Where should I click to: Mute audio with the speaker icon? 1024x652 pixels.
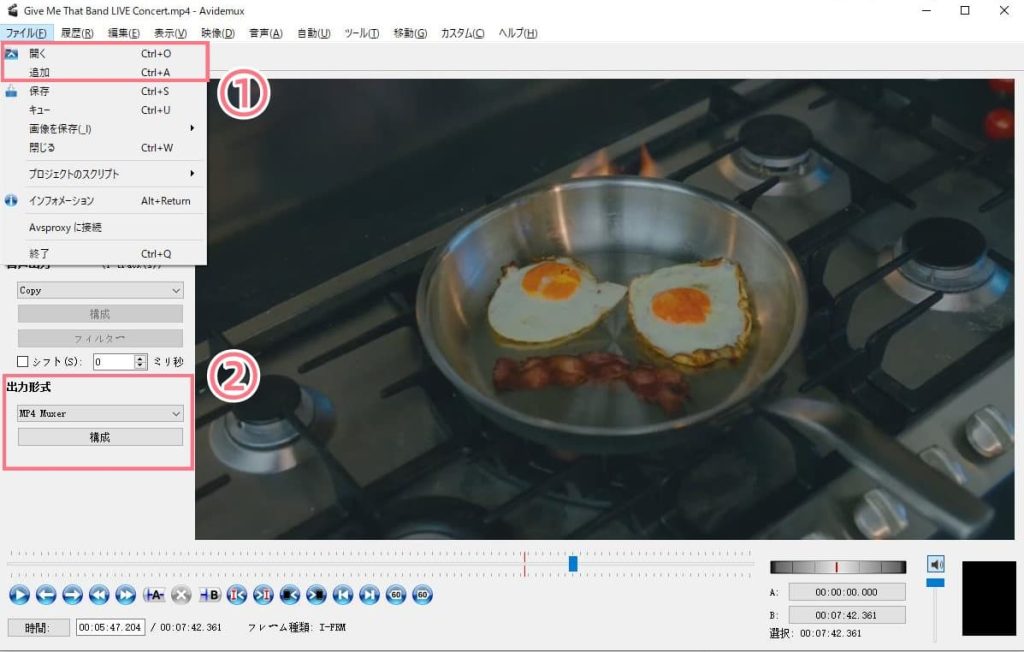click(935, 564)
